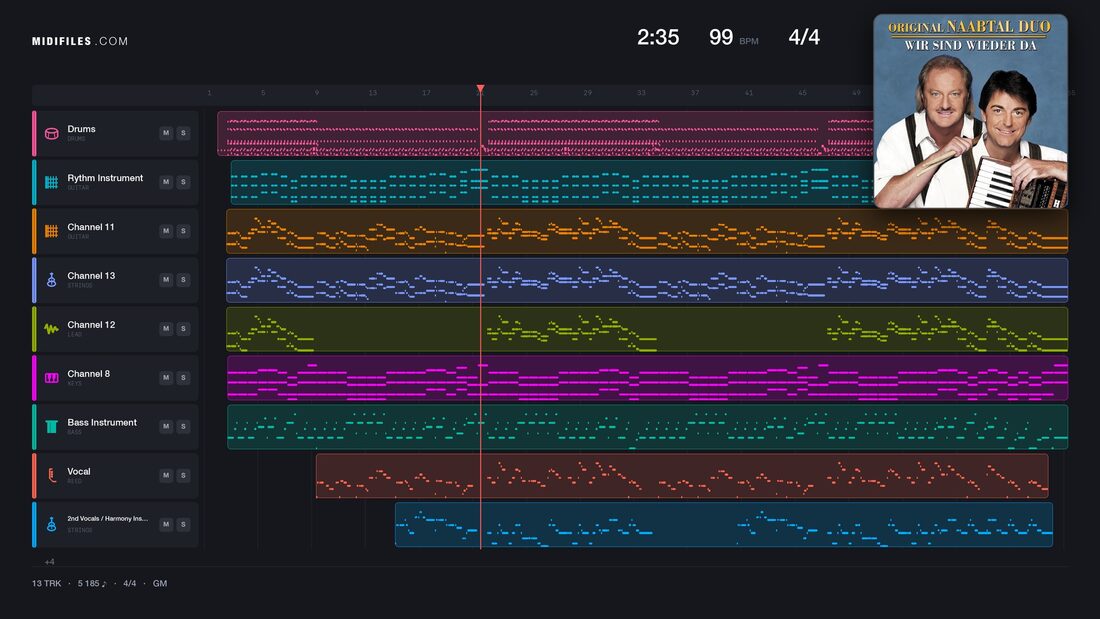
Task: Select the Channel 8 track label
Action: point(88,374)
